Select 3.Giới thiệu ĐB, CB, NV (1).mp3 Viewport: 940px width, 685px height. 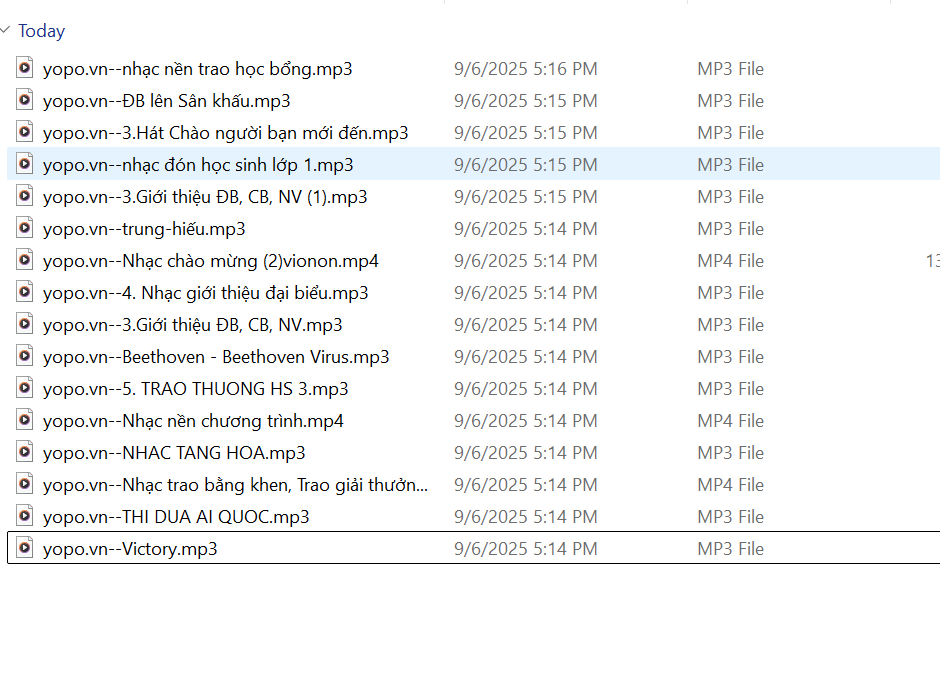pyautogui.click(x=205, y=197)
